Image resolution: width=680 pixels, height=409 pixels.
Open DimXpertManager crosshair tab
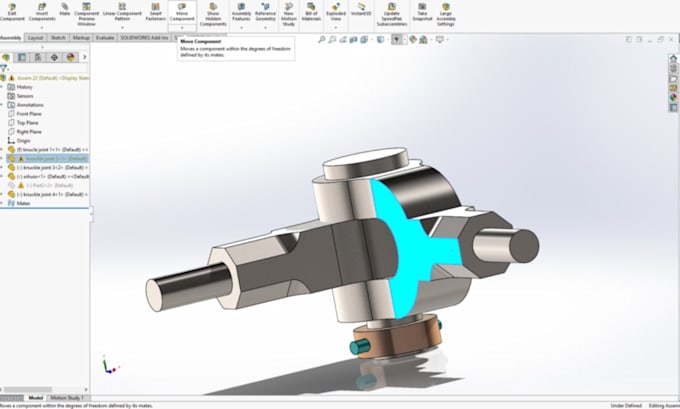pos(54,57)
